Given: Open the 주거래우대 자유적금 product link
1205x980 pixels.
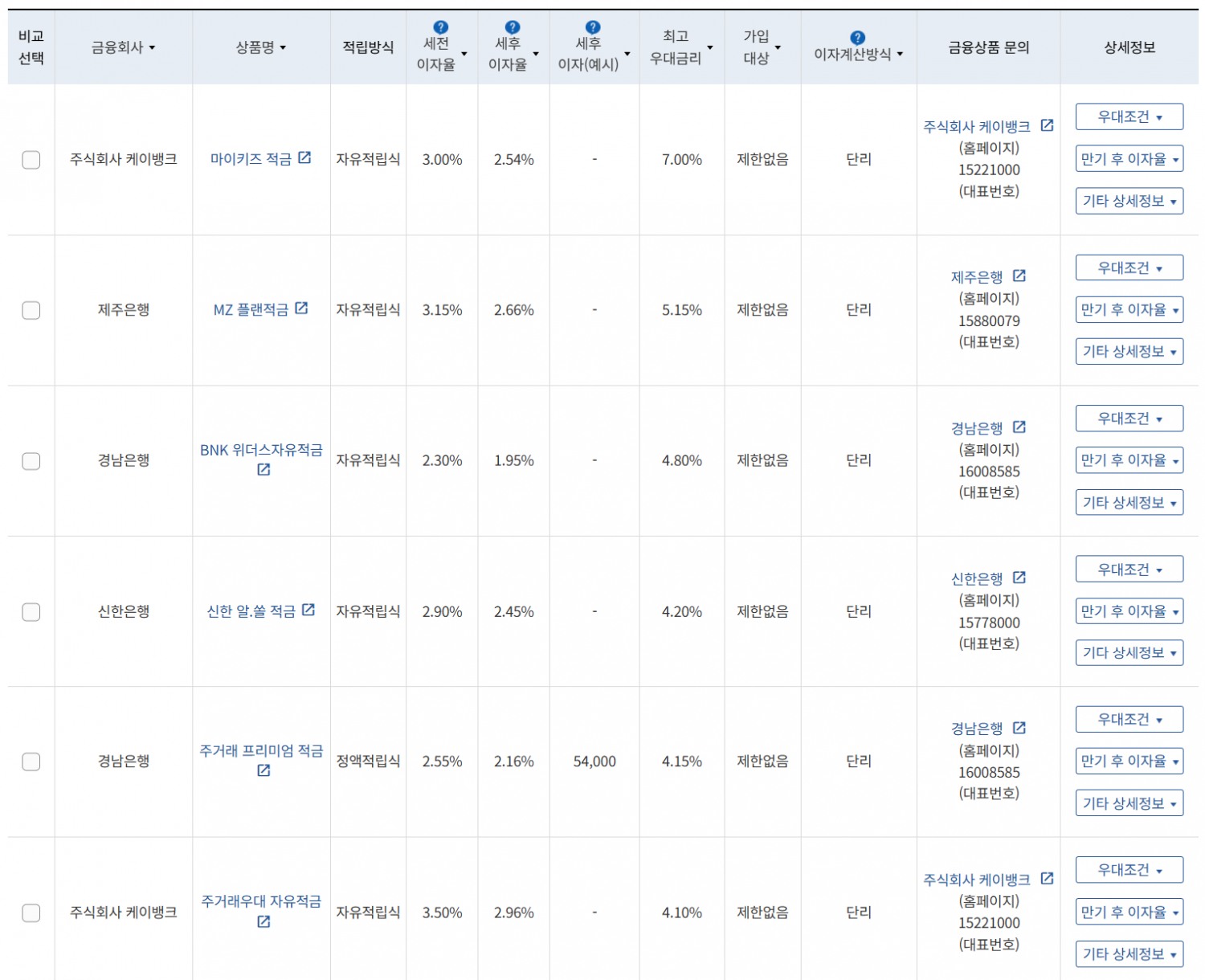Looking at the screenshot, I should tap(261, 901).
